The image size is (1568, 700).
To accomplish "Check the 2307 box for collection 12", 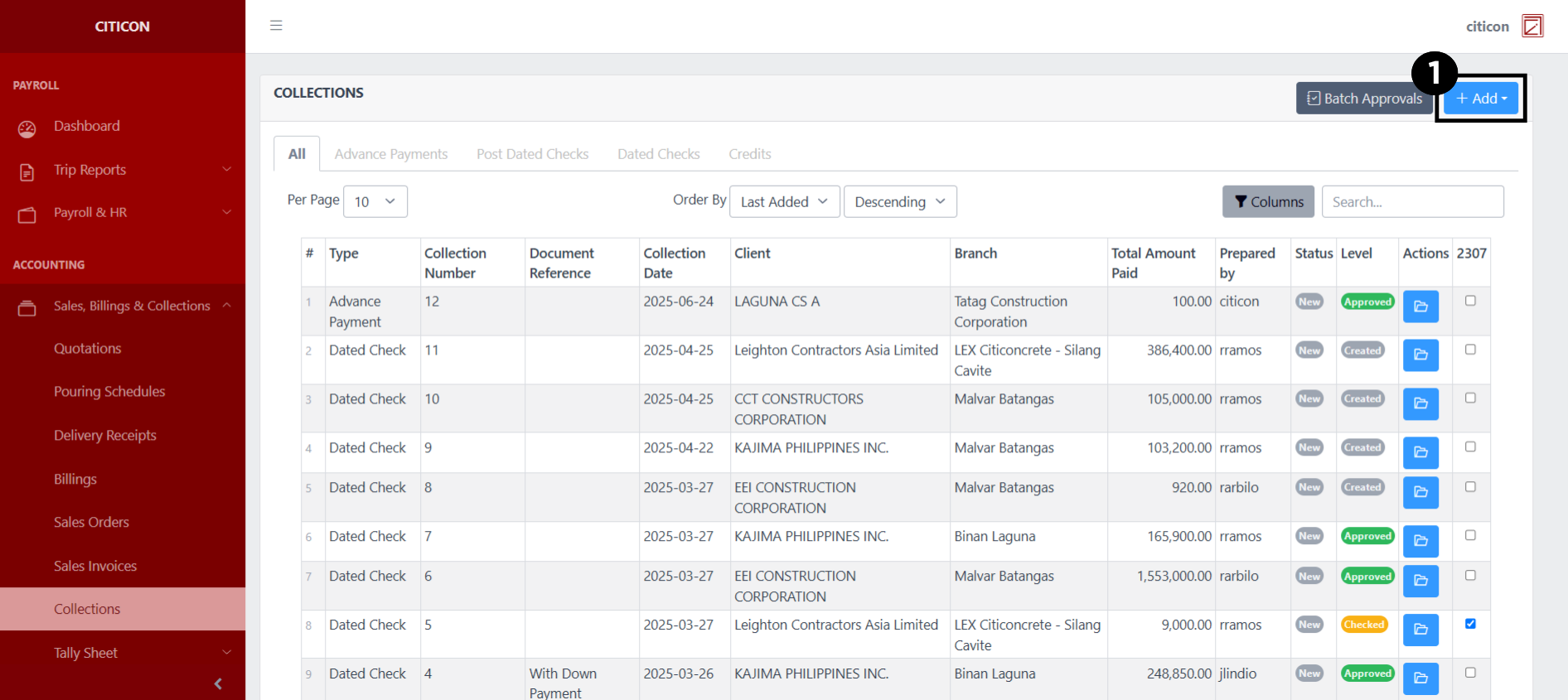I will click(1469, 301).
